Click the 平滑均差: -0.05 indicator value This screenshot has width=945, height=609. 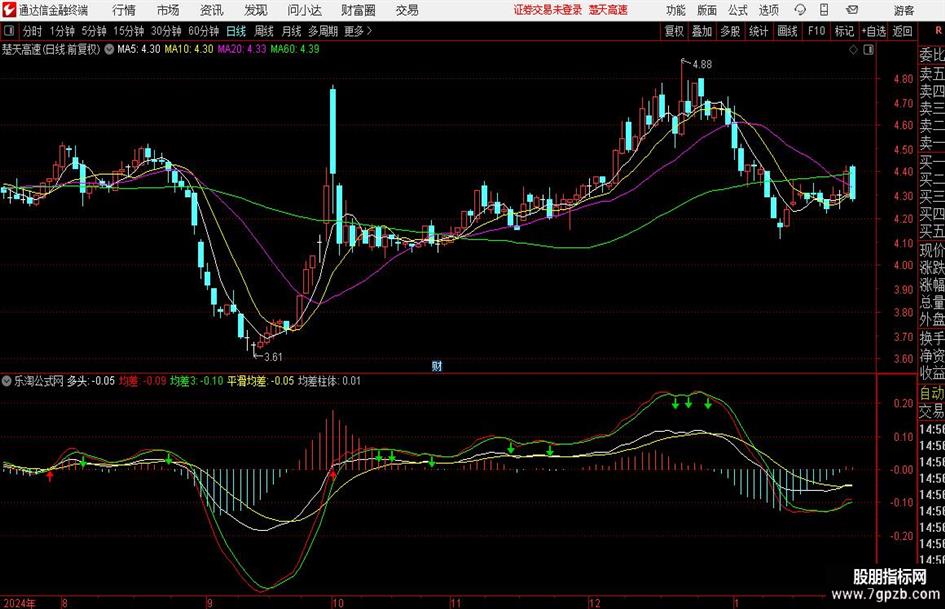point(260,381)
